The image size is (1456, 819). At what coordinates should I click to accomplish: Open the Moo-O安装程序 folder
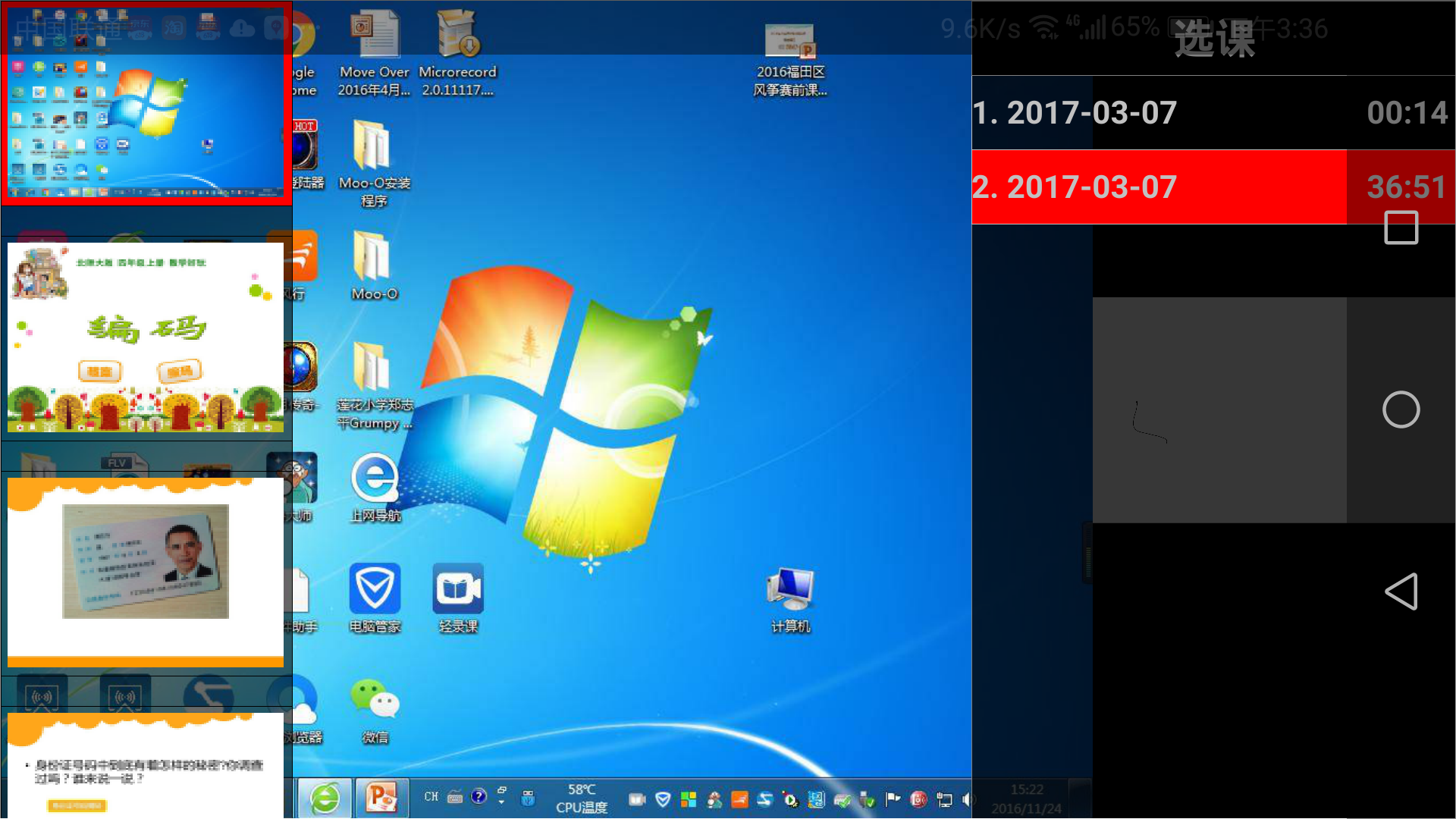[375, 163]
